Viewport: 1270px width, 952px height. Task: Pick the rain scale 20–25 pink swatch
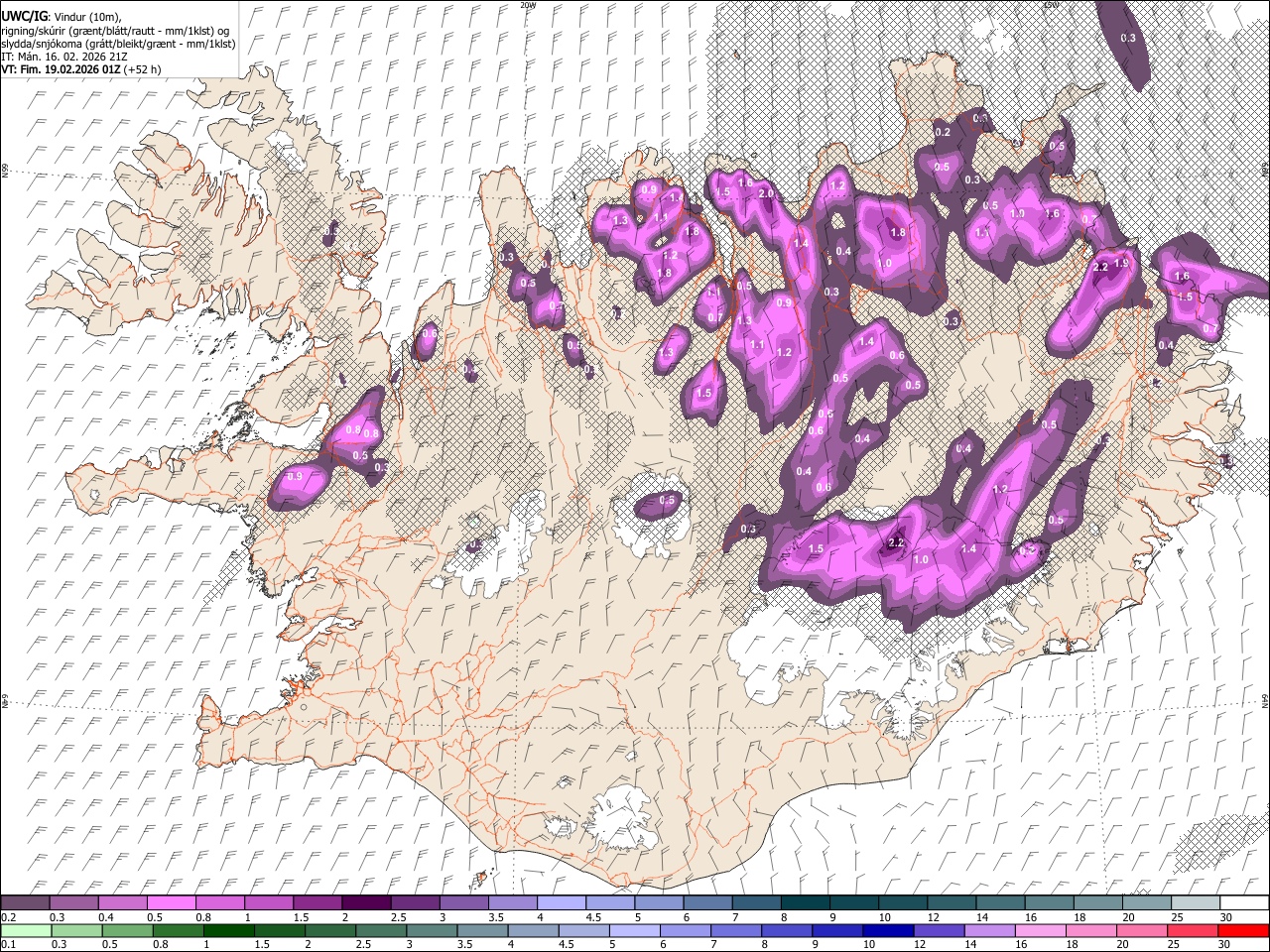pos(1142,930)
